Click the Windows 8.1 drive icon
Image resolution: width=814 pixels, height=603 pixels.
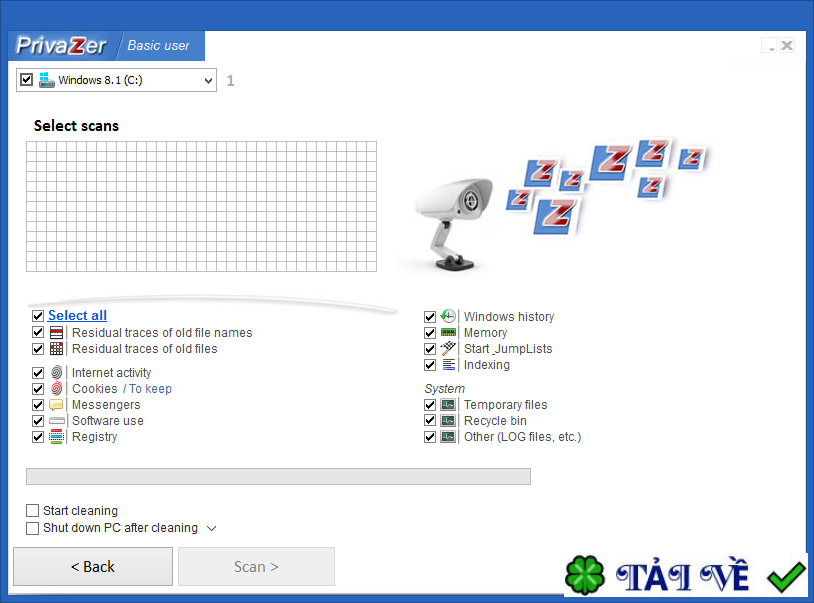tap(47, 80)
